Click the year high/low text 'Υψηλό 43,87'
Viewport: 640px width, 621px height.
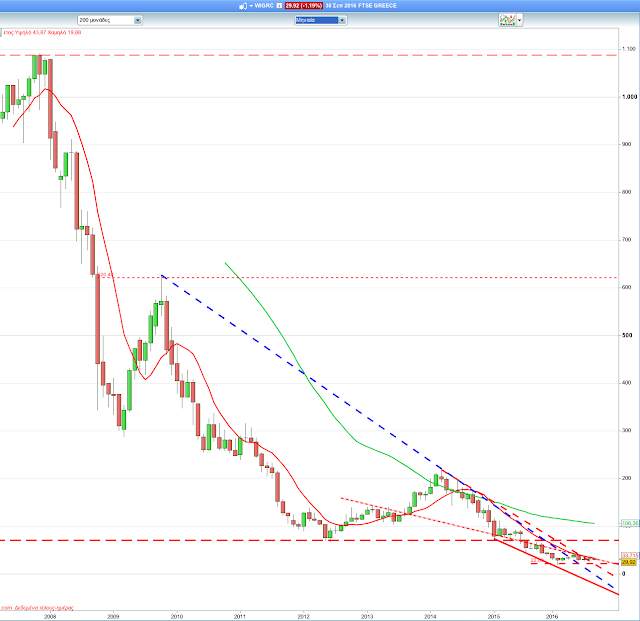(x=30, y=33)
